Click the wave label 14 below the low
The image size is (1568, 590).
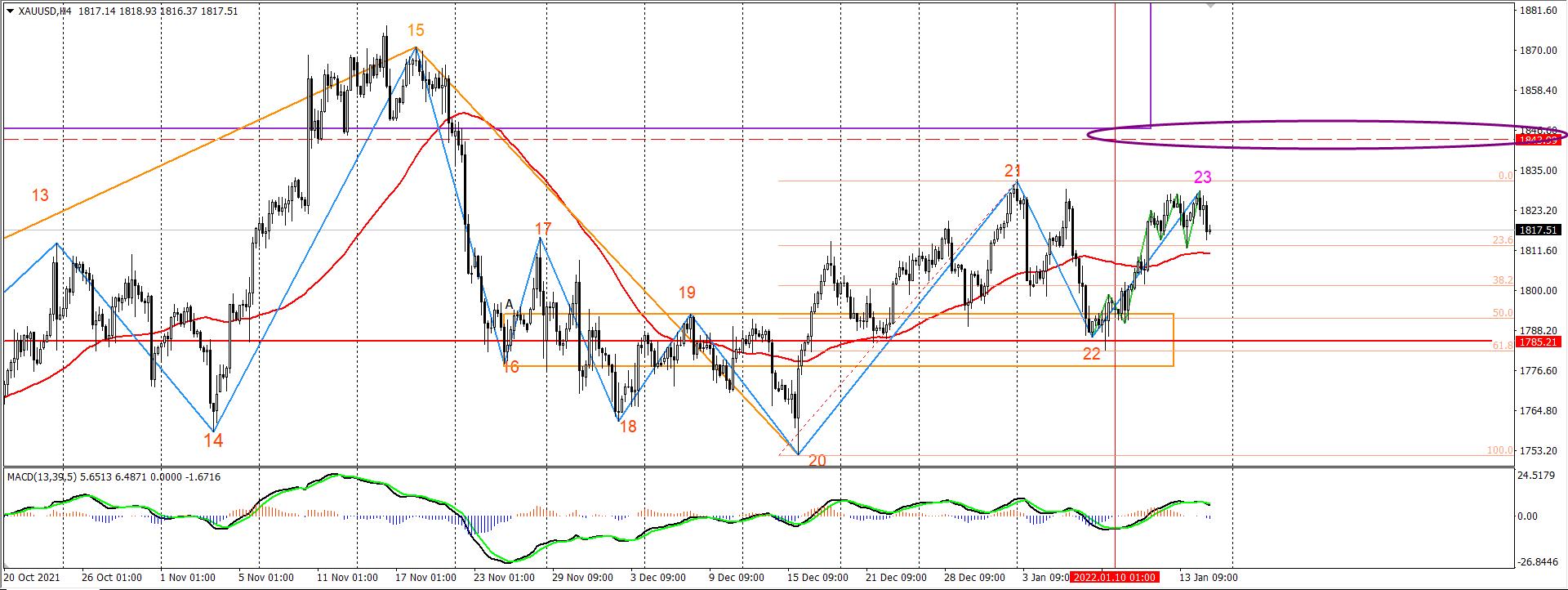(213, 441)
